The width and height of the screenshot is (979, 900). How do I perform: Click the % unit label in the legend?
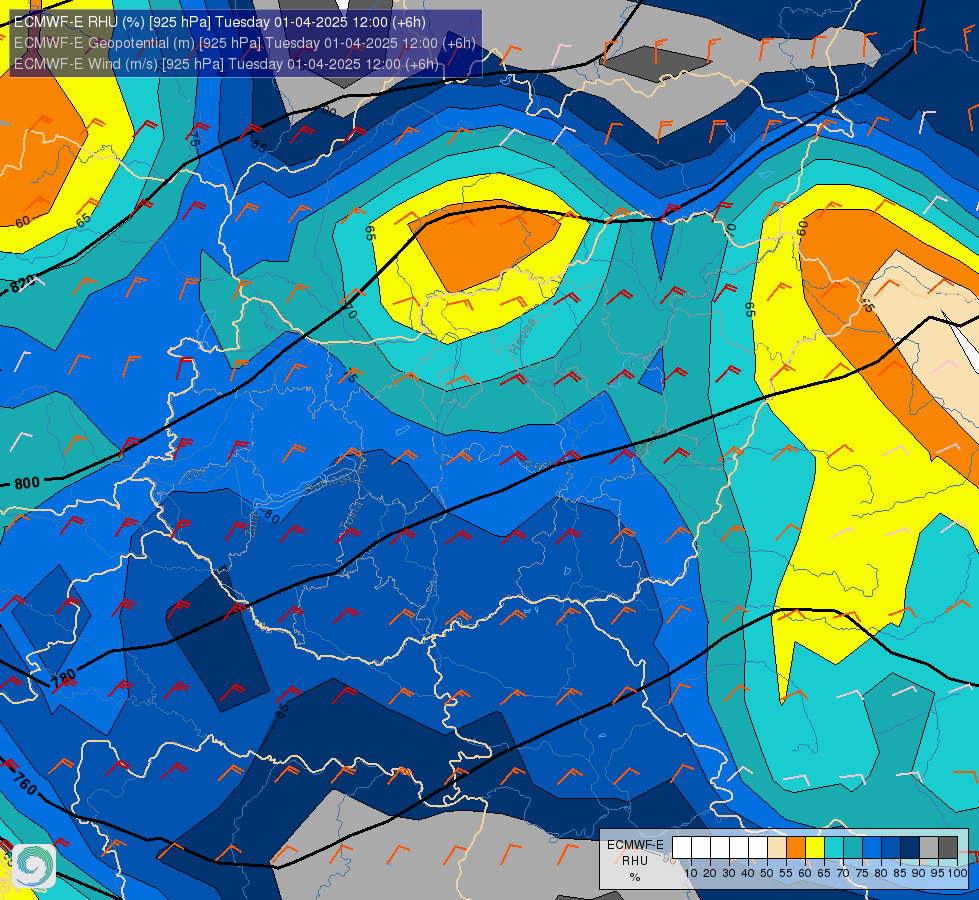[635, 878]
